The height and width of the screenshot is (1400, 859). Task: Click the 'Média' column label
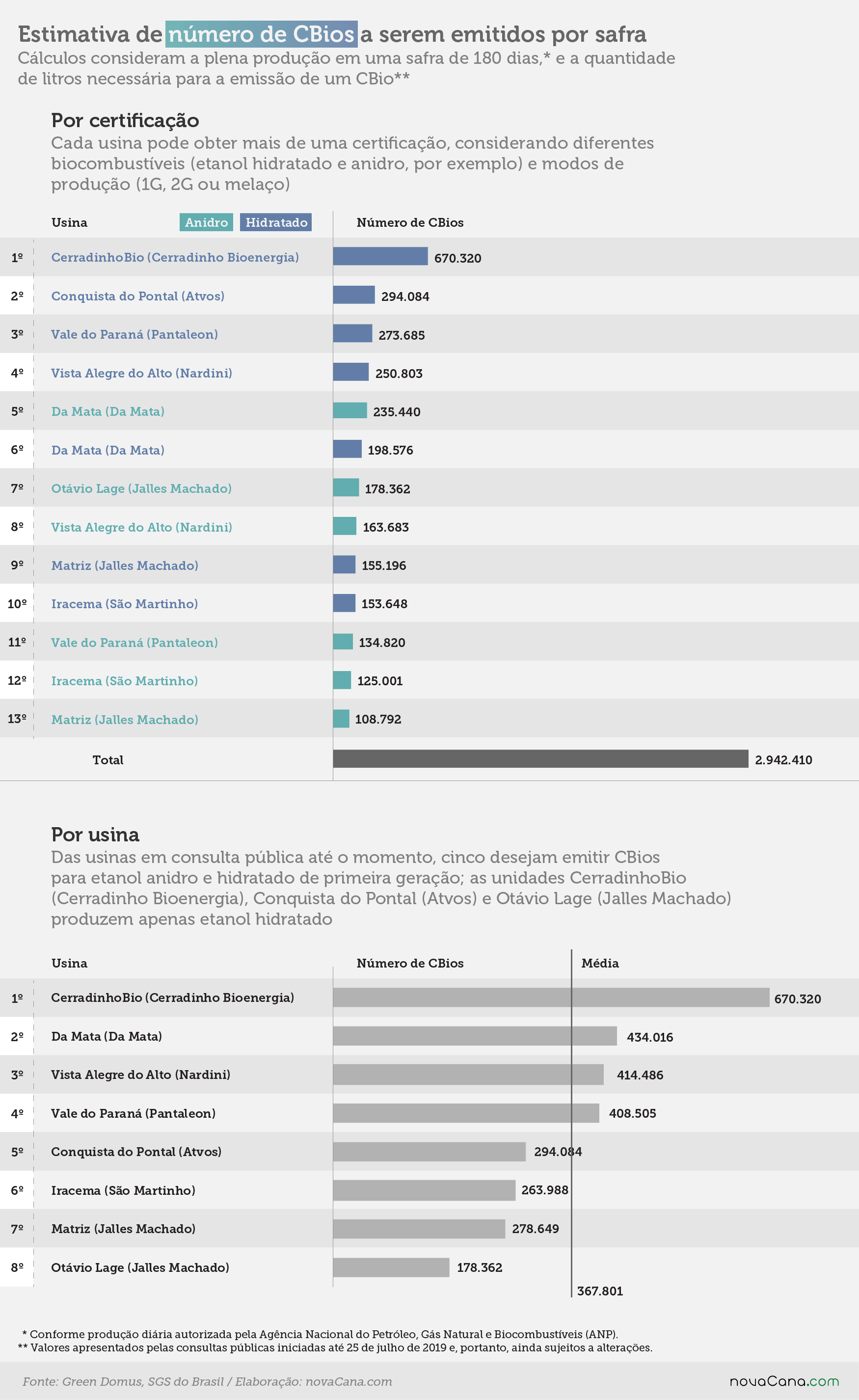[600, 963]
